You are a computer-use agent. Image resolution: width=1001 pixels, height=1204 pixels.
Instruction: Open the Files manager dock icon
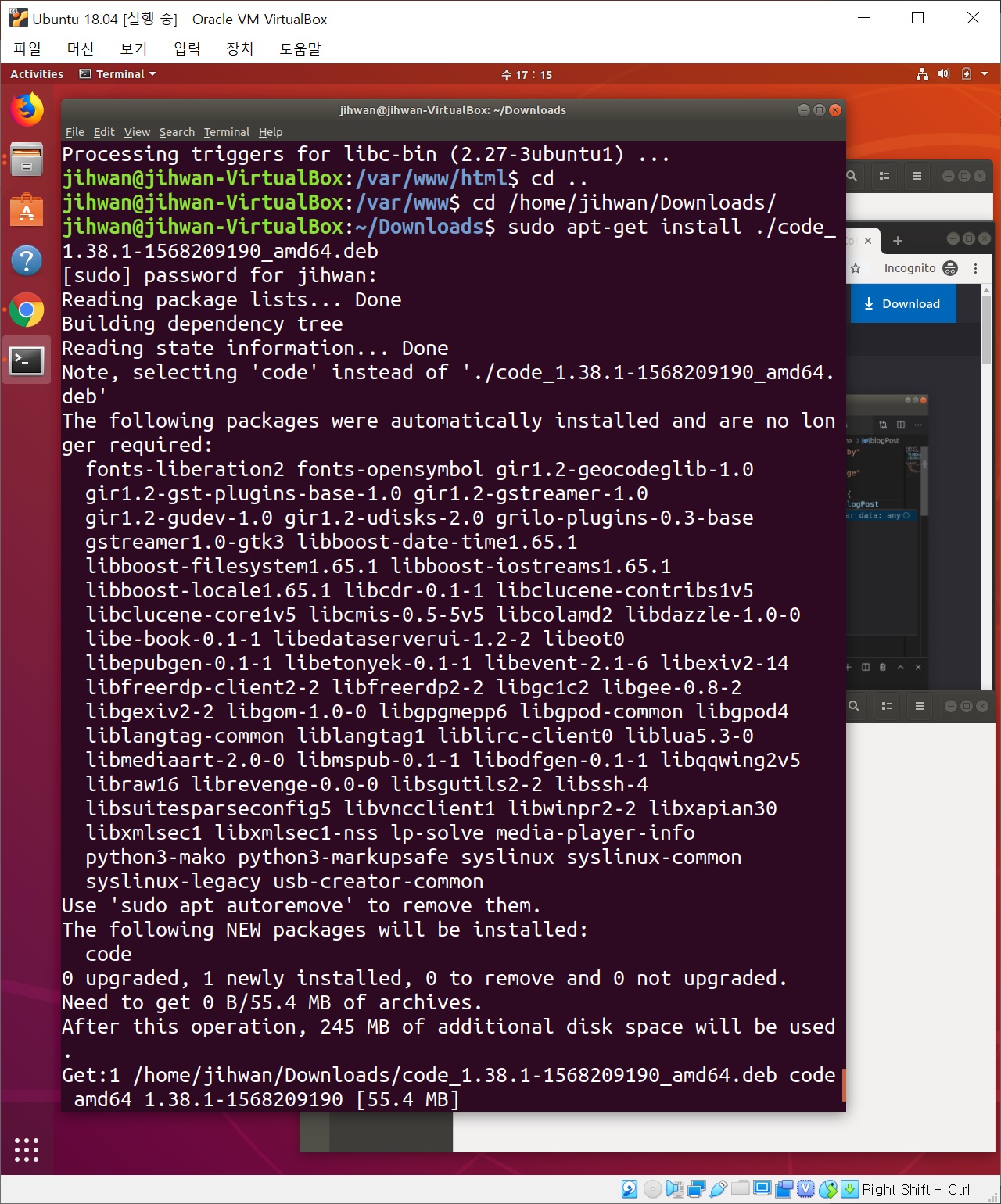pyautogui.click(x=27, y=159)
